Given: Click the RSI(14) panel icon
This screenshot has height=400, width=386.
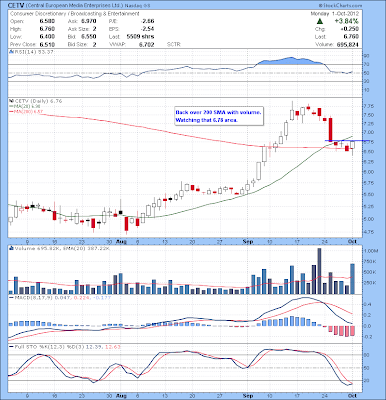Looking at the screenshot, I should pyautogui.click(x=11, y=52).
